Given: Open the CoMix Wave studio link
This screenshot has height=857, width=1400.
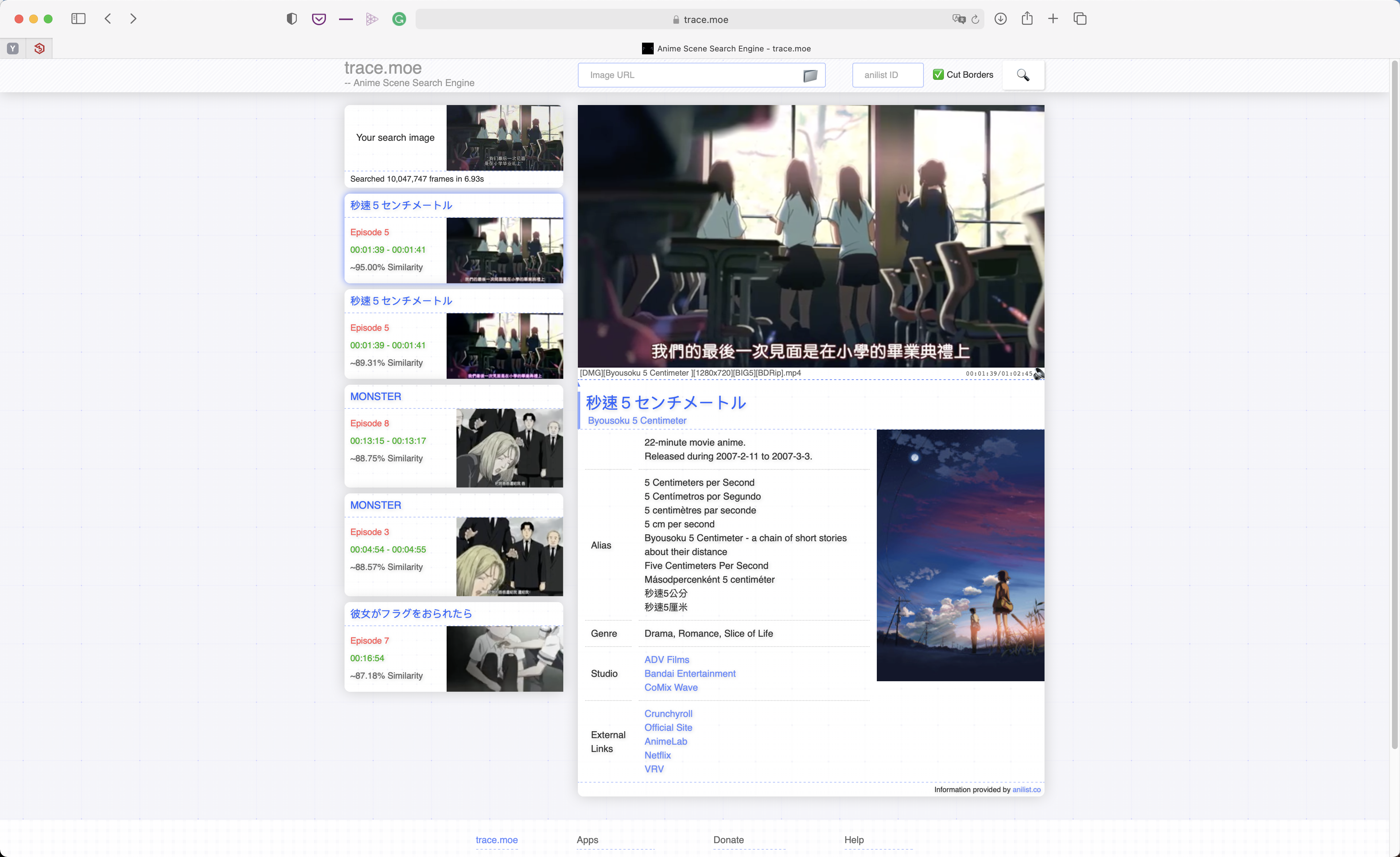Looking at the screenshot, I should pos(671,687).
